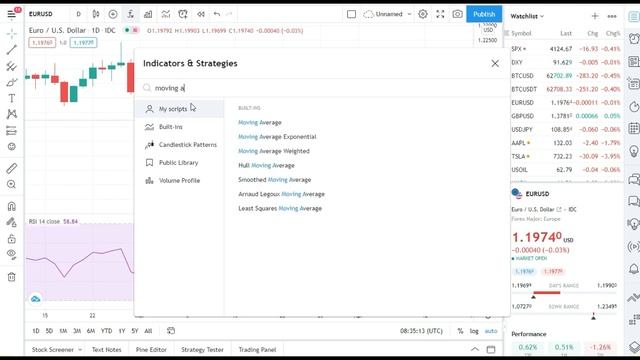Create alert clock icon in toolbar

tap(183, 14)
